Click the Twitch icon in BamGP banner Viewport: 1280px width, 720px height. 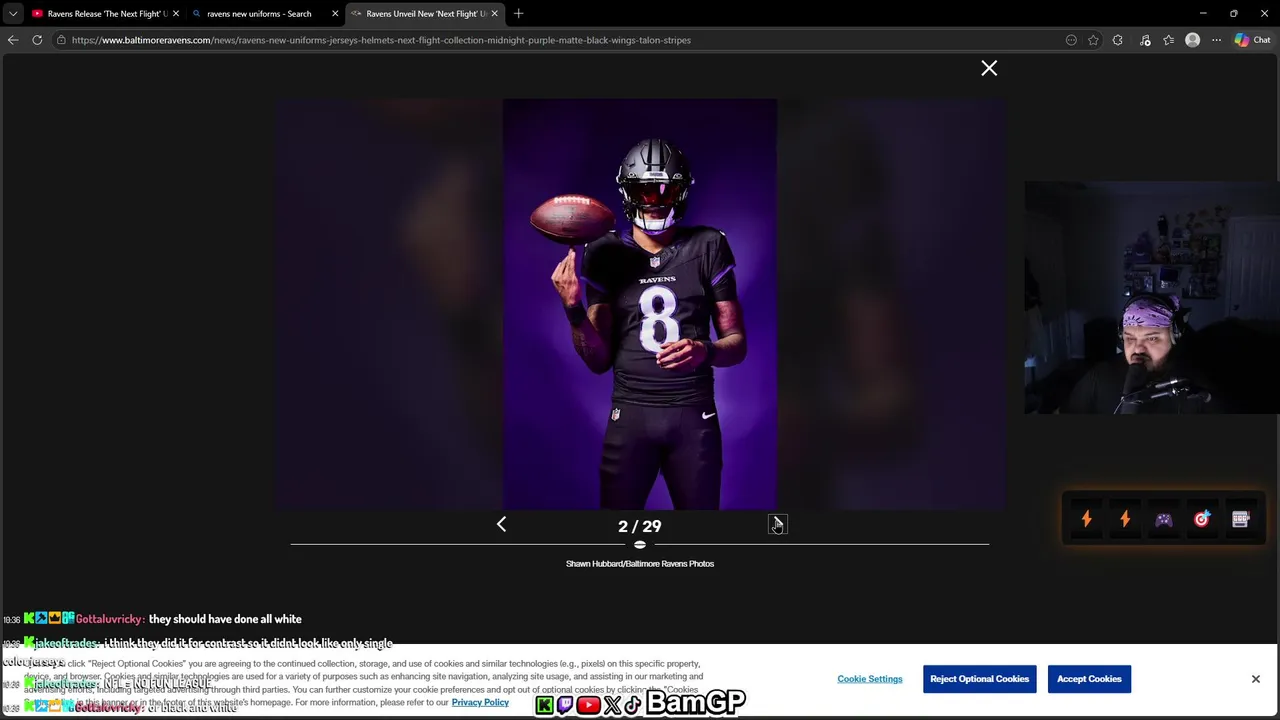[x=565, y=705]
